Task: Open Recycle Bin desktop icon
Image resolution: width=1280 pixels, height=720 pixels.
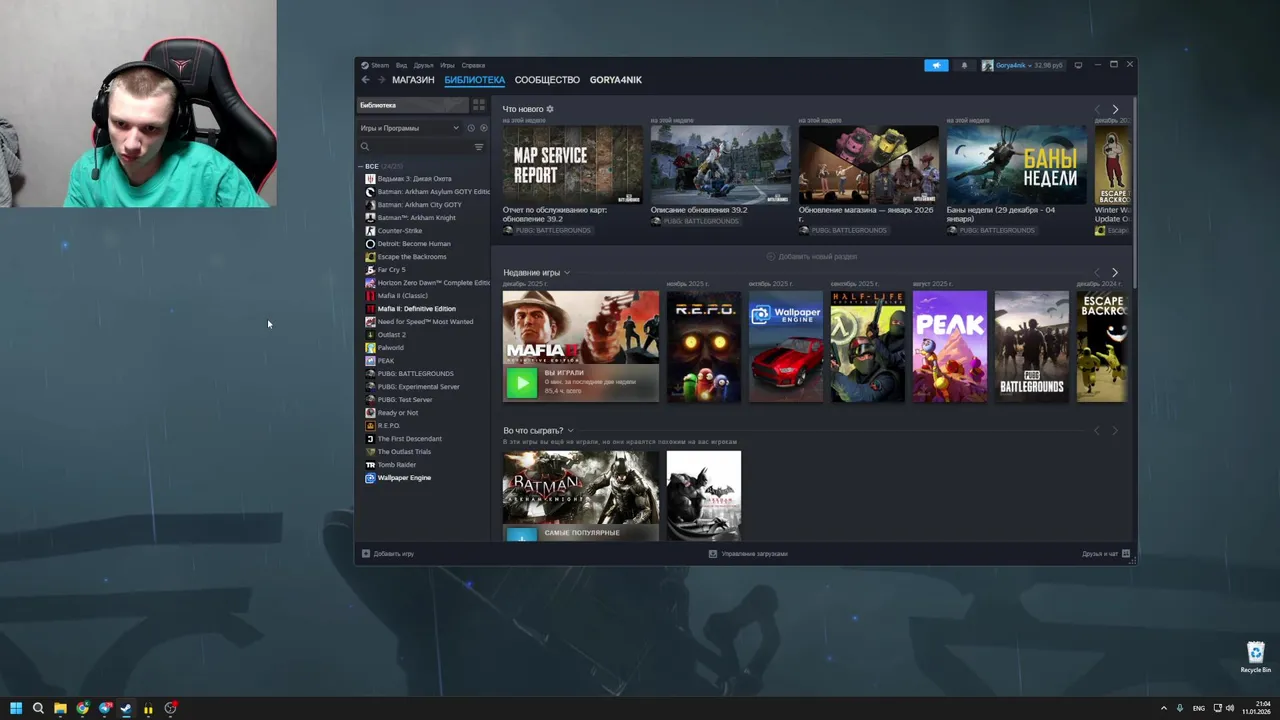Action: 1256,657
